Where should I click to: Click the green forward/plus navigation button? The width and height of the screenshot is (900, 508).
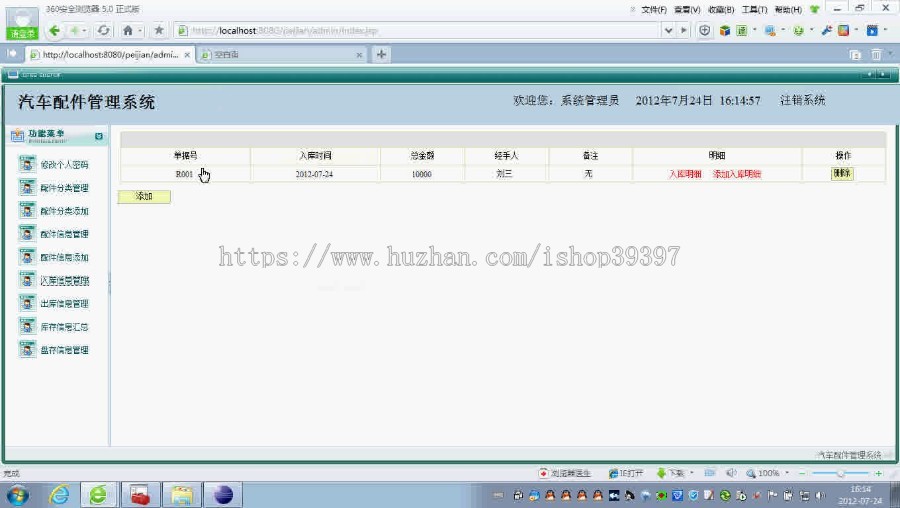point(74,30)
